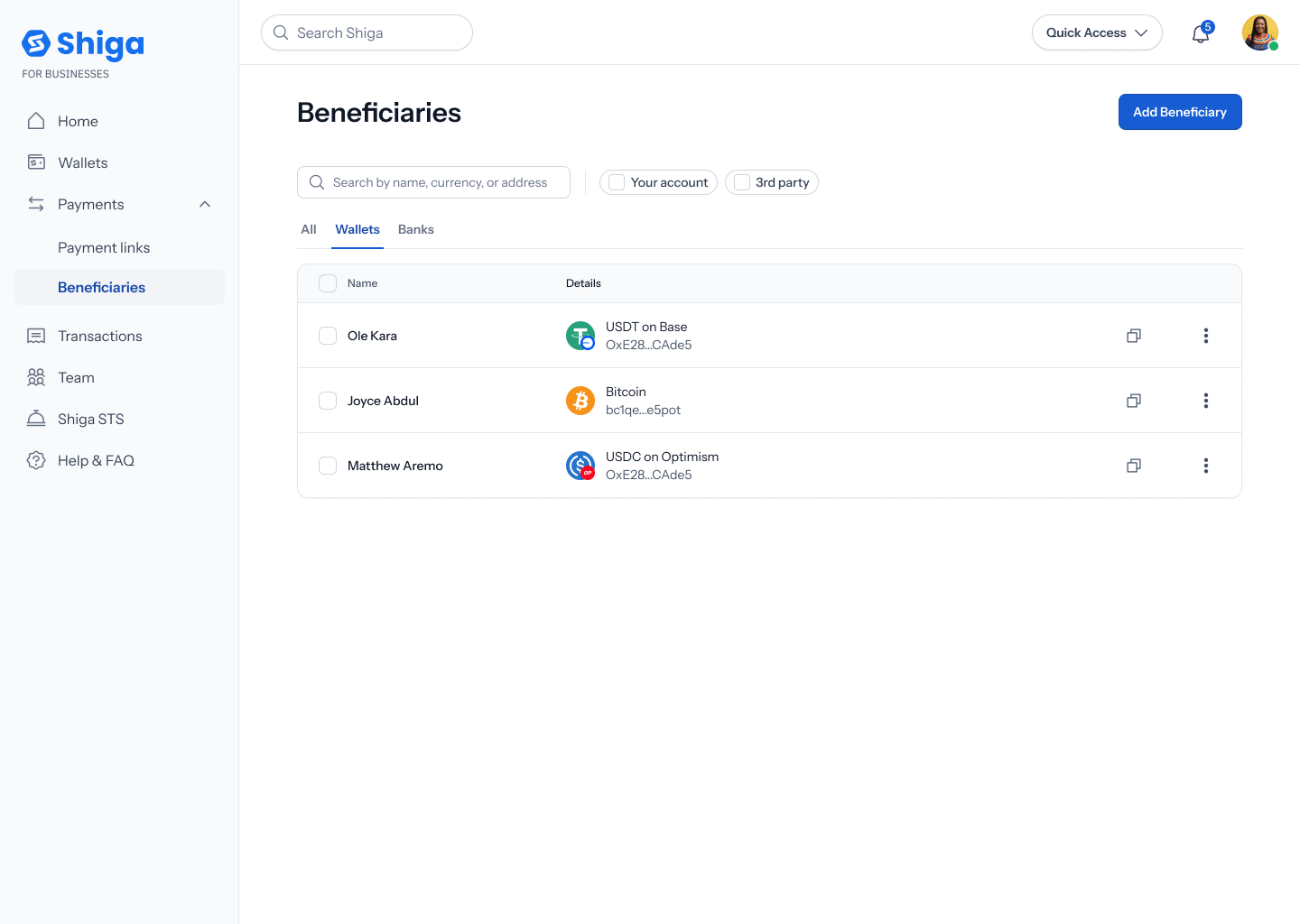This screenshot has width=1300, height=924.
Task: Copy Joyce Abdul's Bitcoin address
Action: coord(1134,401)
